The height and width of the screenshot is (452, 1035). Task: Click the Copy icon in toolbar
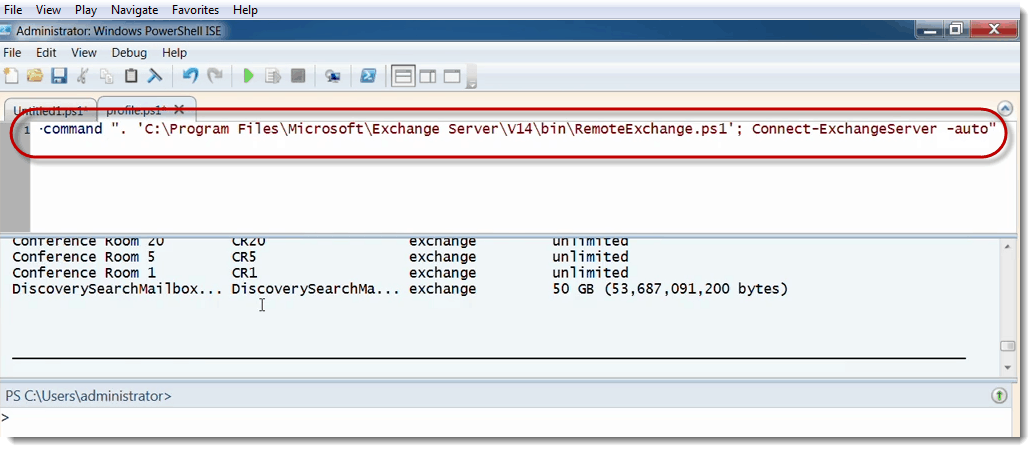pyautogui.click(x=107, y=77)
